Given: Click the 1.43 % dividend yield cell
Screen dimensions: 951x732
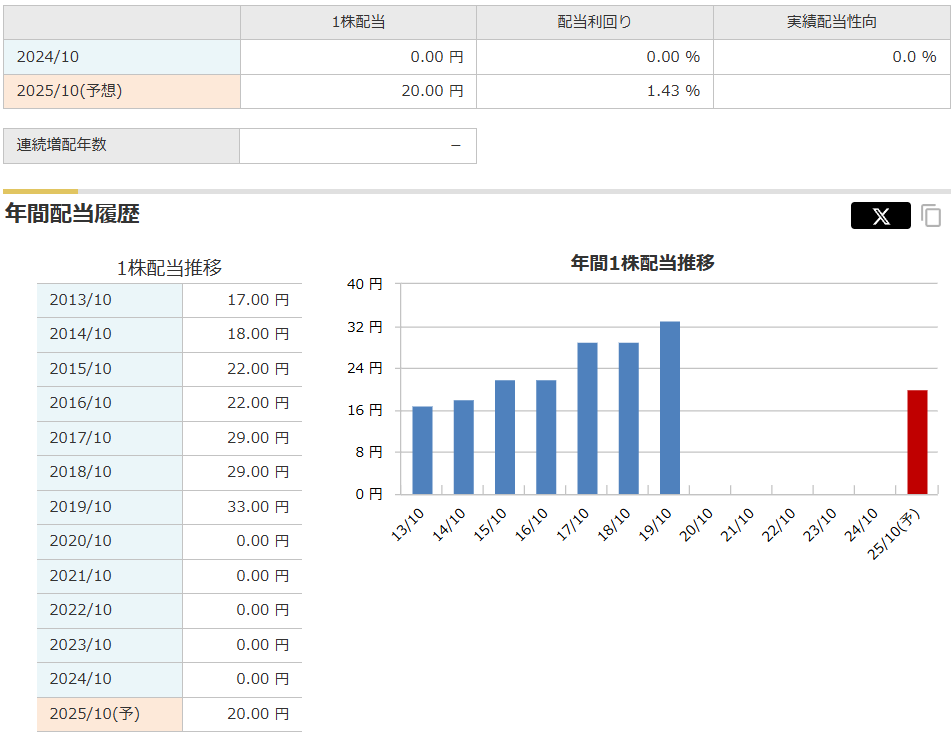Looking at the screenshot, I should click(x=672, y=91).
